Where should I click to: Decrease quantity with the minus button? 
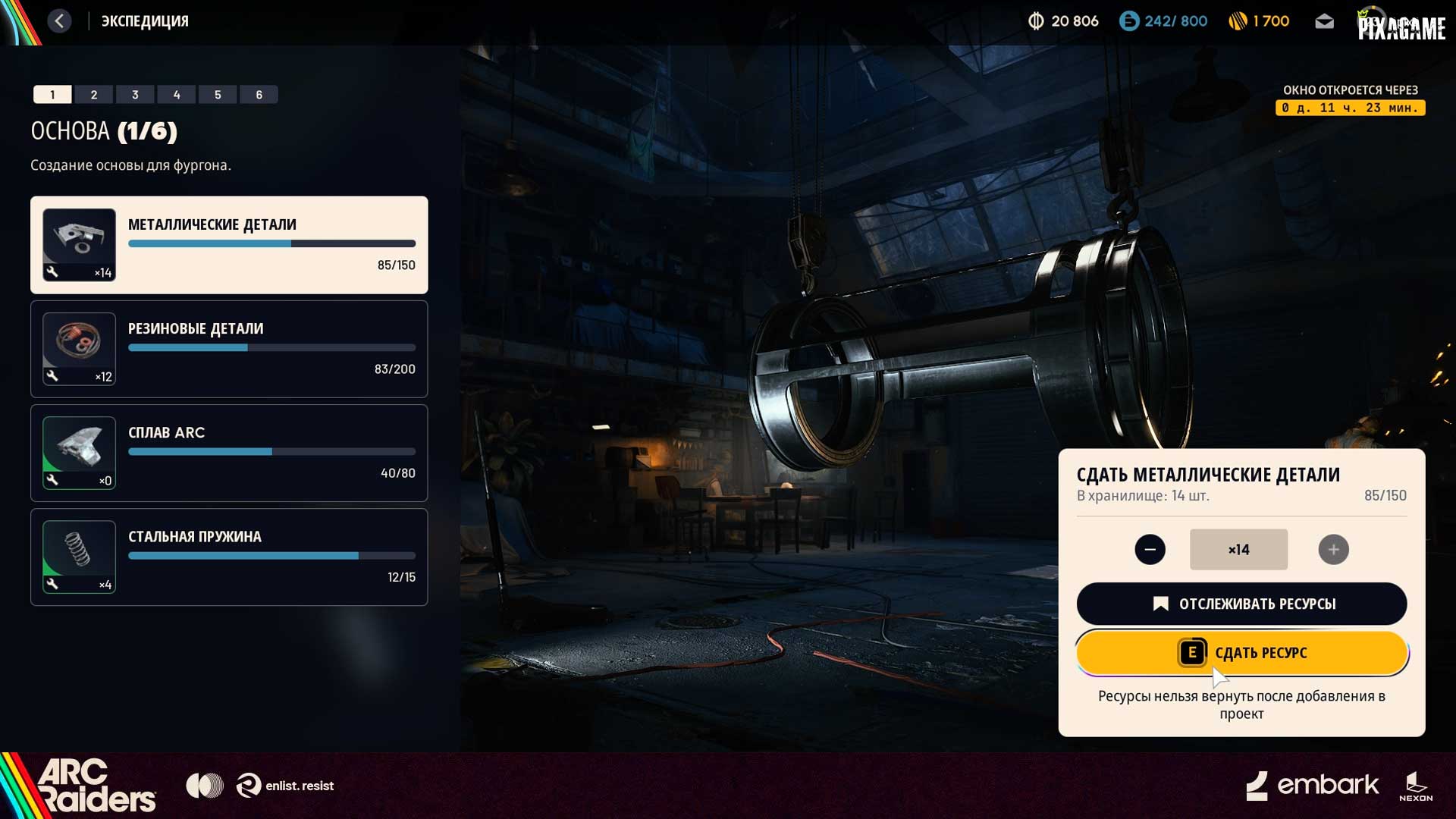pyautogui.click(x=1150, y=549)
